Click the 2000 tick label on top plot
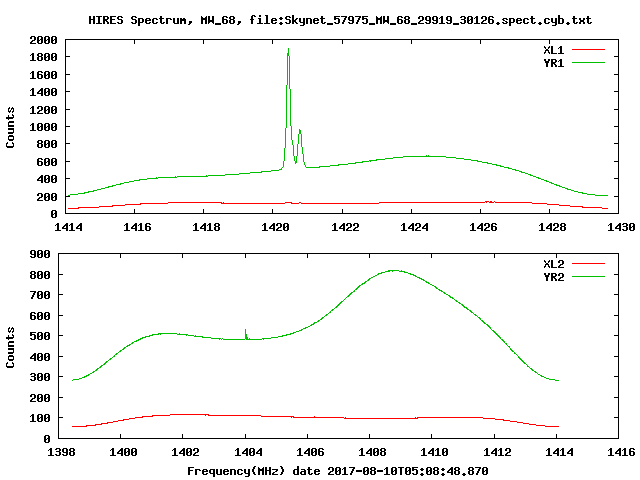The width and height of the screenshot is (640, 480). (x=43, y=40)
